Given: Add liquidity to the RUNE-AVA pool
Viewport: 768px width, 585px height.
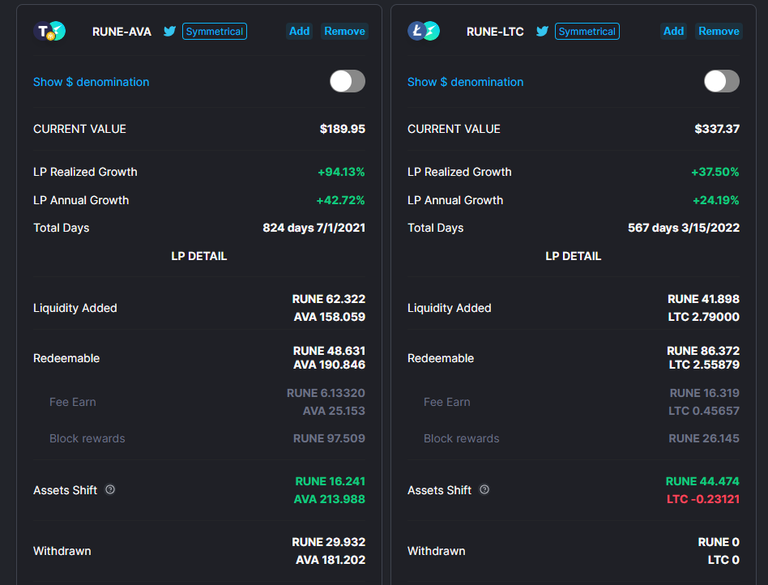Looking at the screenshot, I should coord(299,31).
